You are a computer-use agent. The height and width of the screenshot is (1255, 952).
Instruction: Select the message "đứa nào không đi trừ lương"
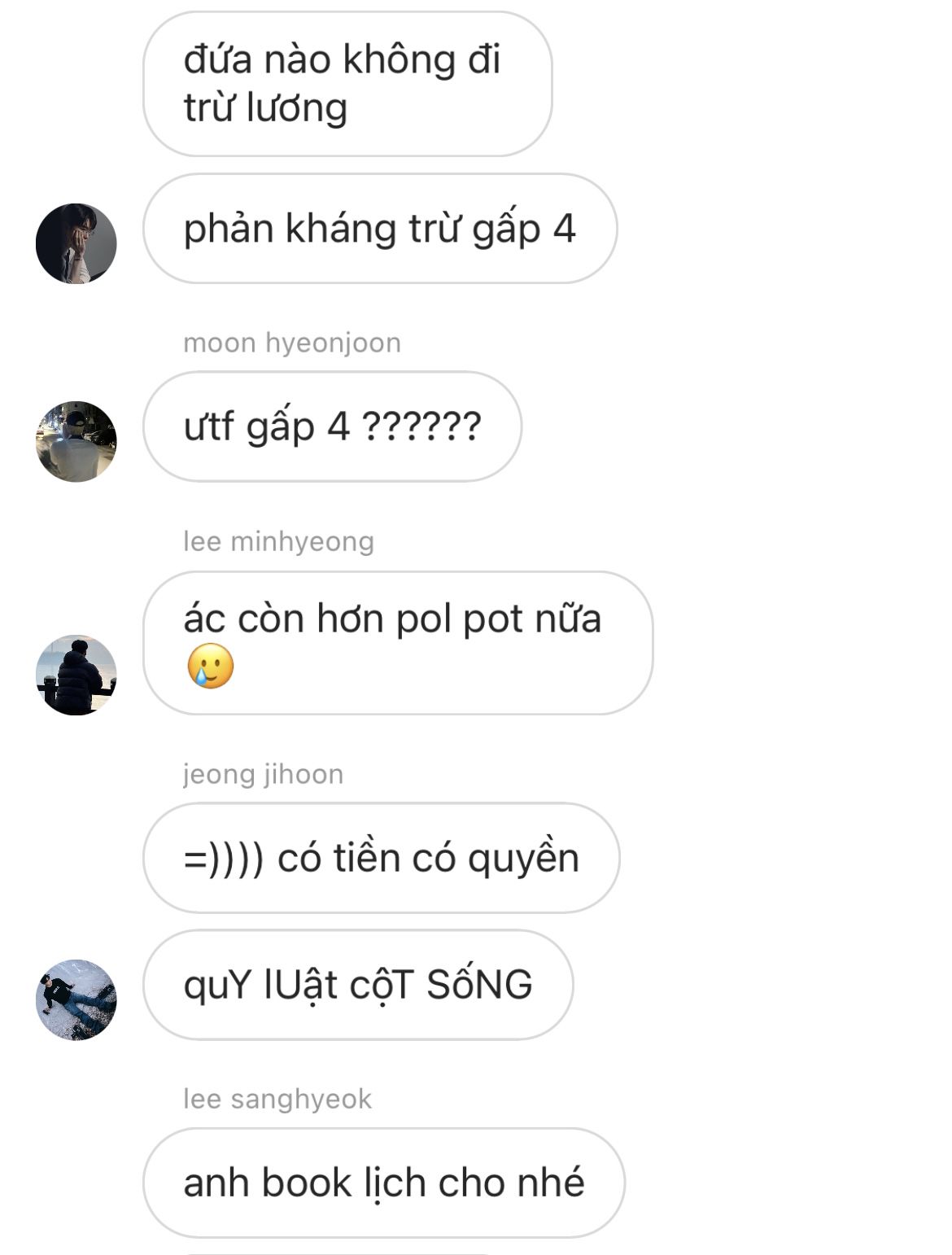(x=347, y=84)
